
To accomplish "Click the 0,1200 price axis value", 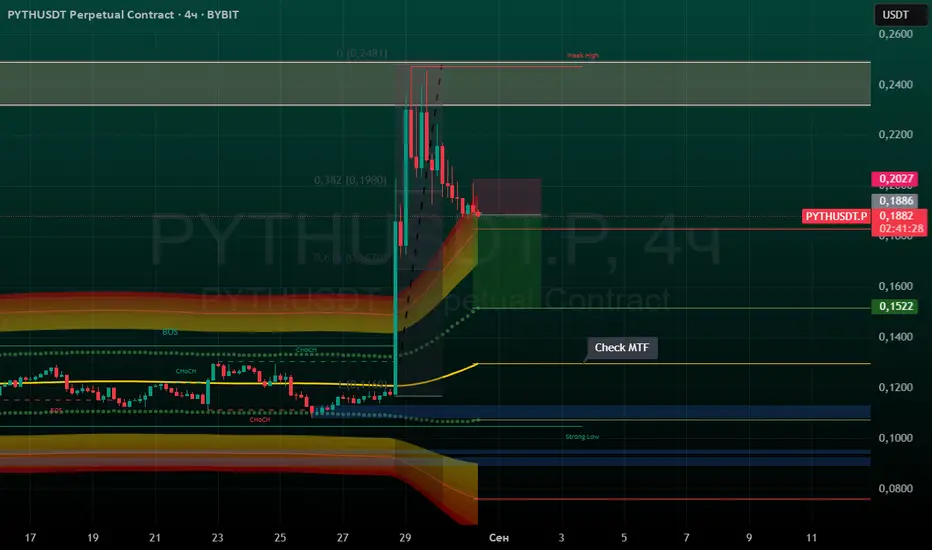I will 895,387.
